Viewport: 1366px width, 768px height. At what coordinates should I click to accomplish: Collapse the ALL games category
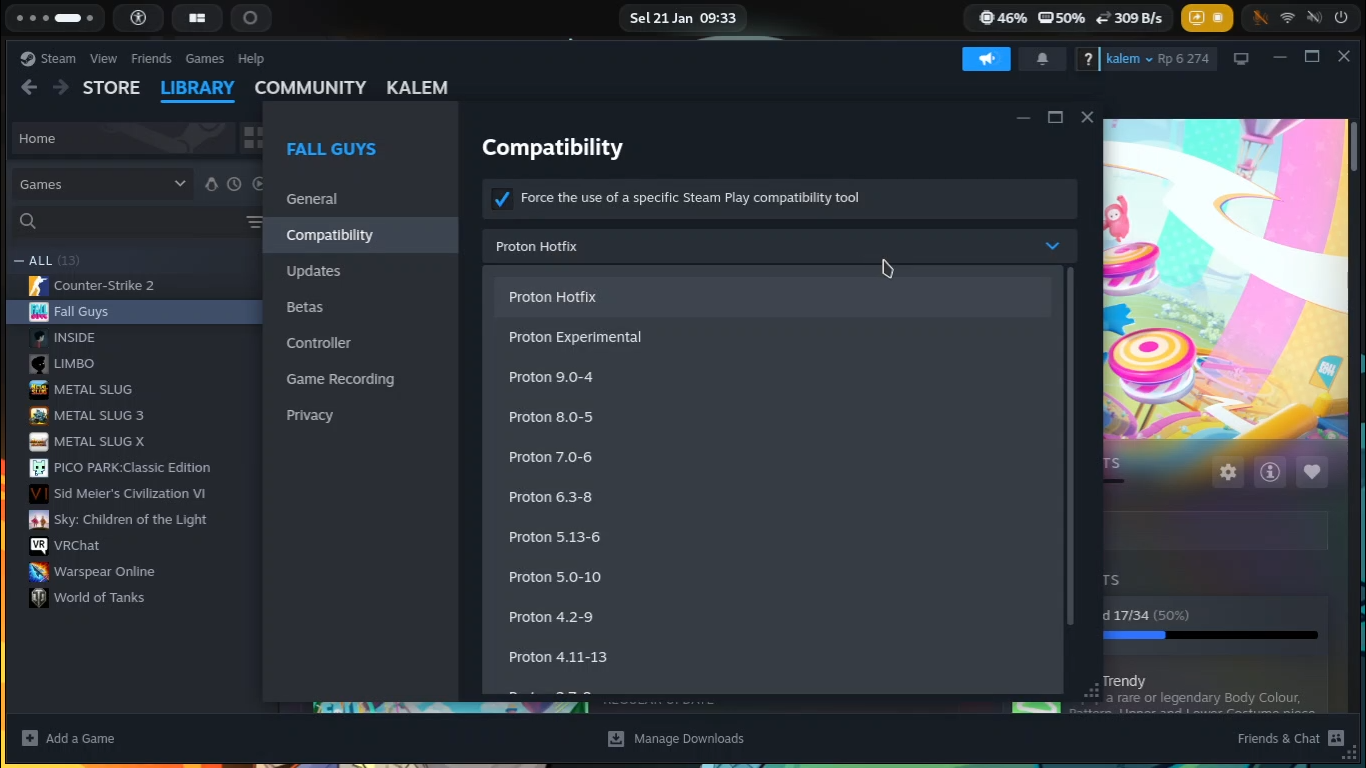point(19,260)
